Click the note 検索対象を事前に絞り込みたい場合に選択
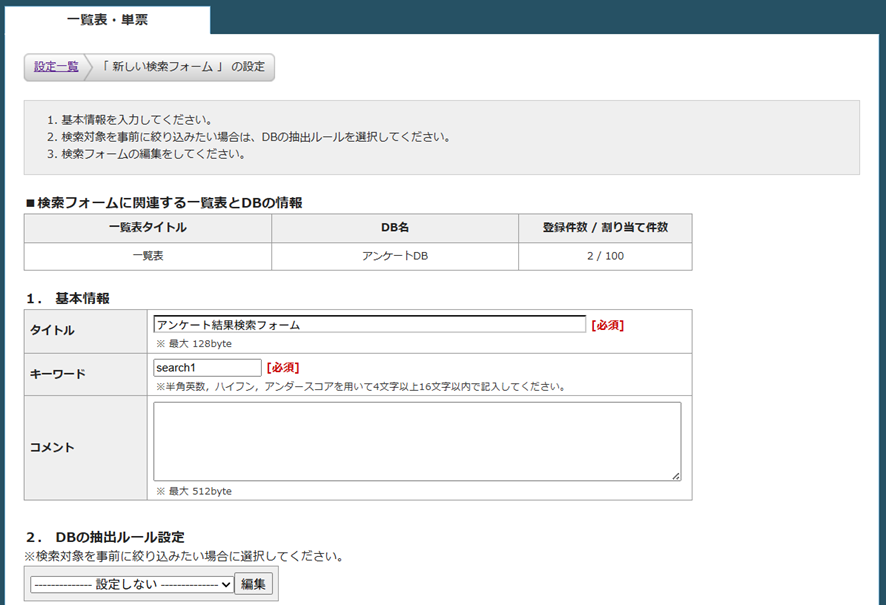The width and height of the screenshot is (886, 605). point(184,556)
